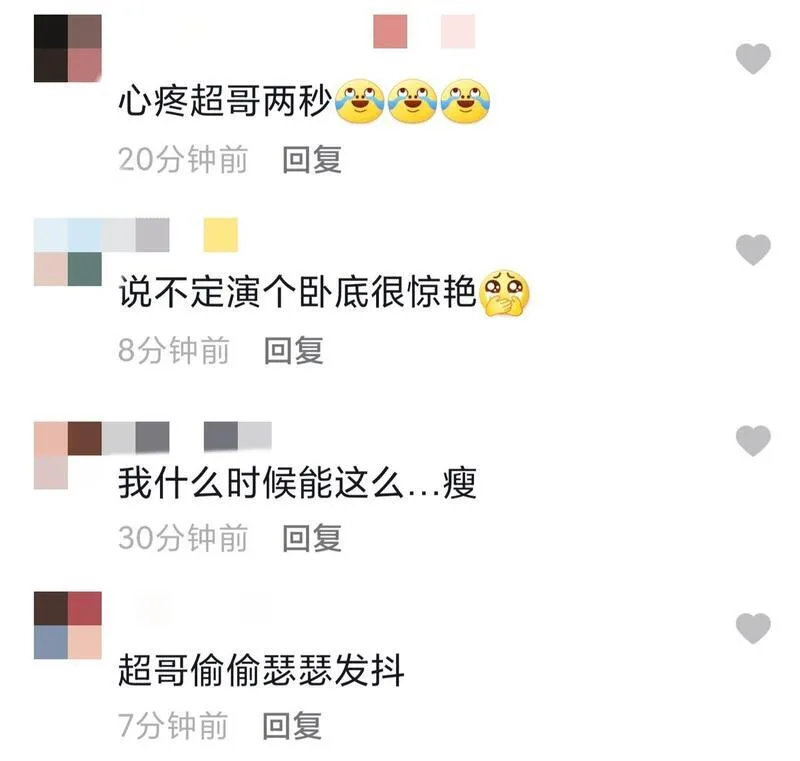Select the comment text '说不定演个卧底很惊艳'

click(297, 292)
